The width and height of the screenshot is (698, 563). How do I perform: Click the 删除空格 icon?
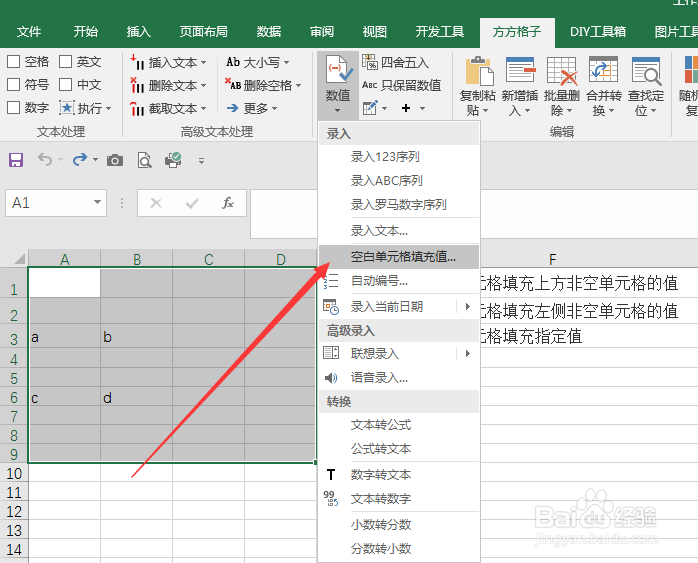point(233,84)
